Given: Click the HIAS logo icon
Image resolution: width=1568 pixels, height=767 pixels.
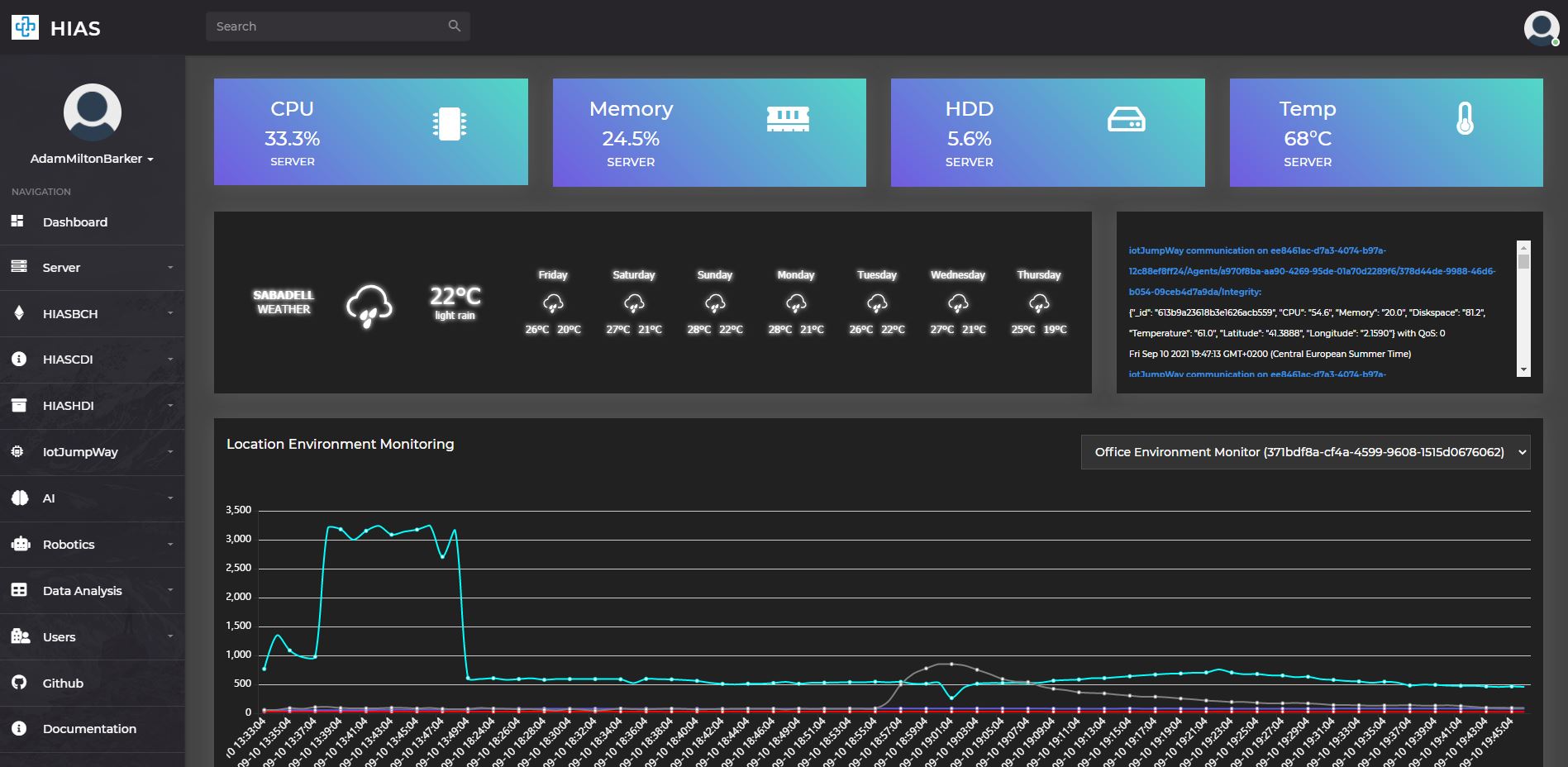Looking at the screenshot, I should pyautogui.click(x=25, y=27).
